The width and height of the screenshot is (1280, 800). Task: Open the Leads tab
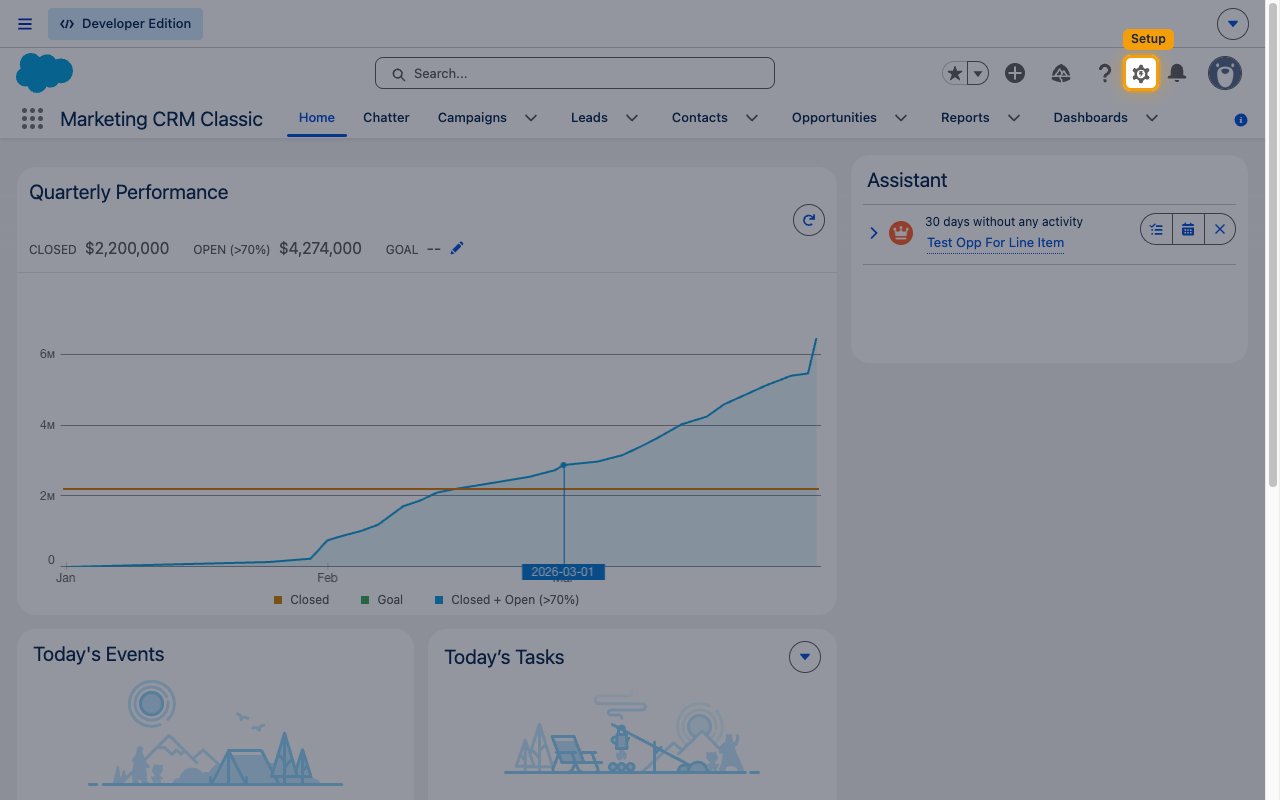coord(589,118)
